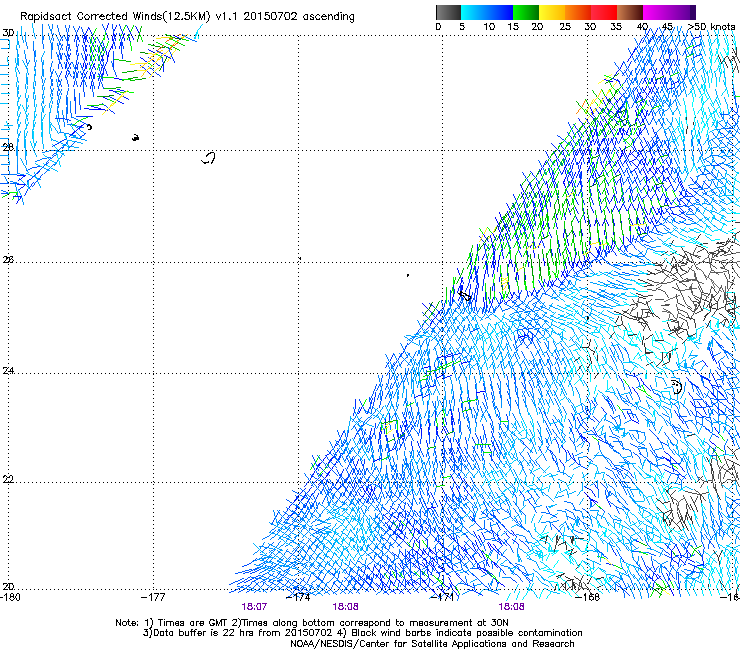Select the yellow 20-25 knots legend segment
Image resolution: width=740 pixels, height=650 pixels.
coord(552,12)
